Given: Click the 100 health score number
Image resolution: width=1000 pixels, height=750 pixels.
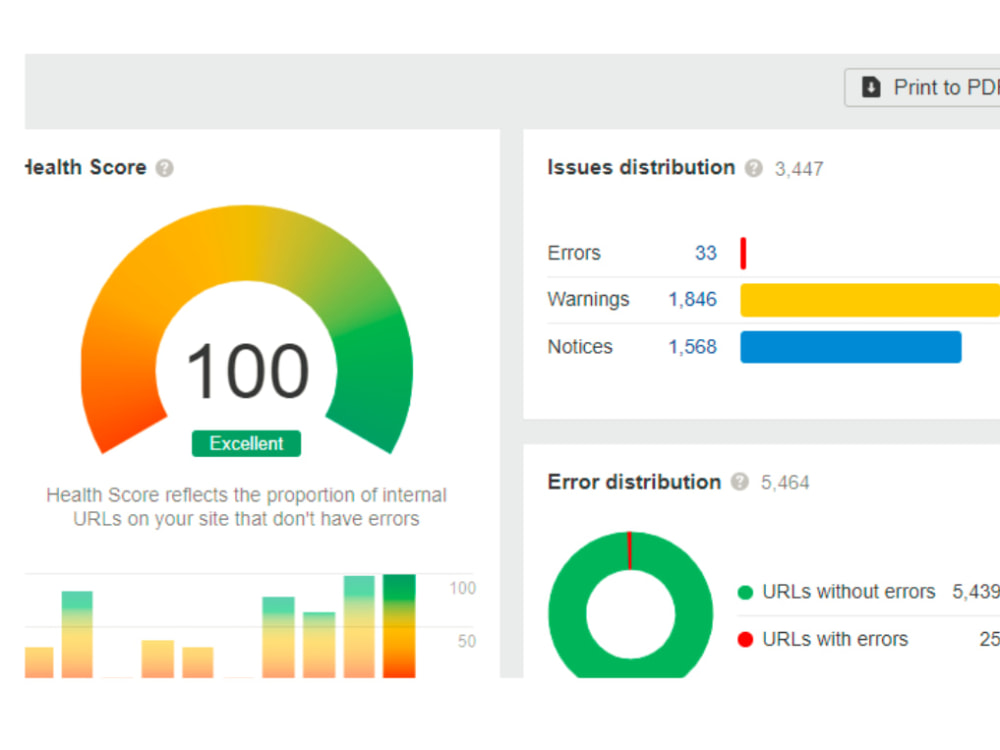Looking at the screenshot, I should pos(247,371).
